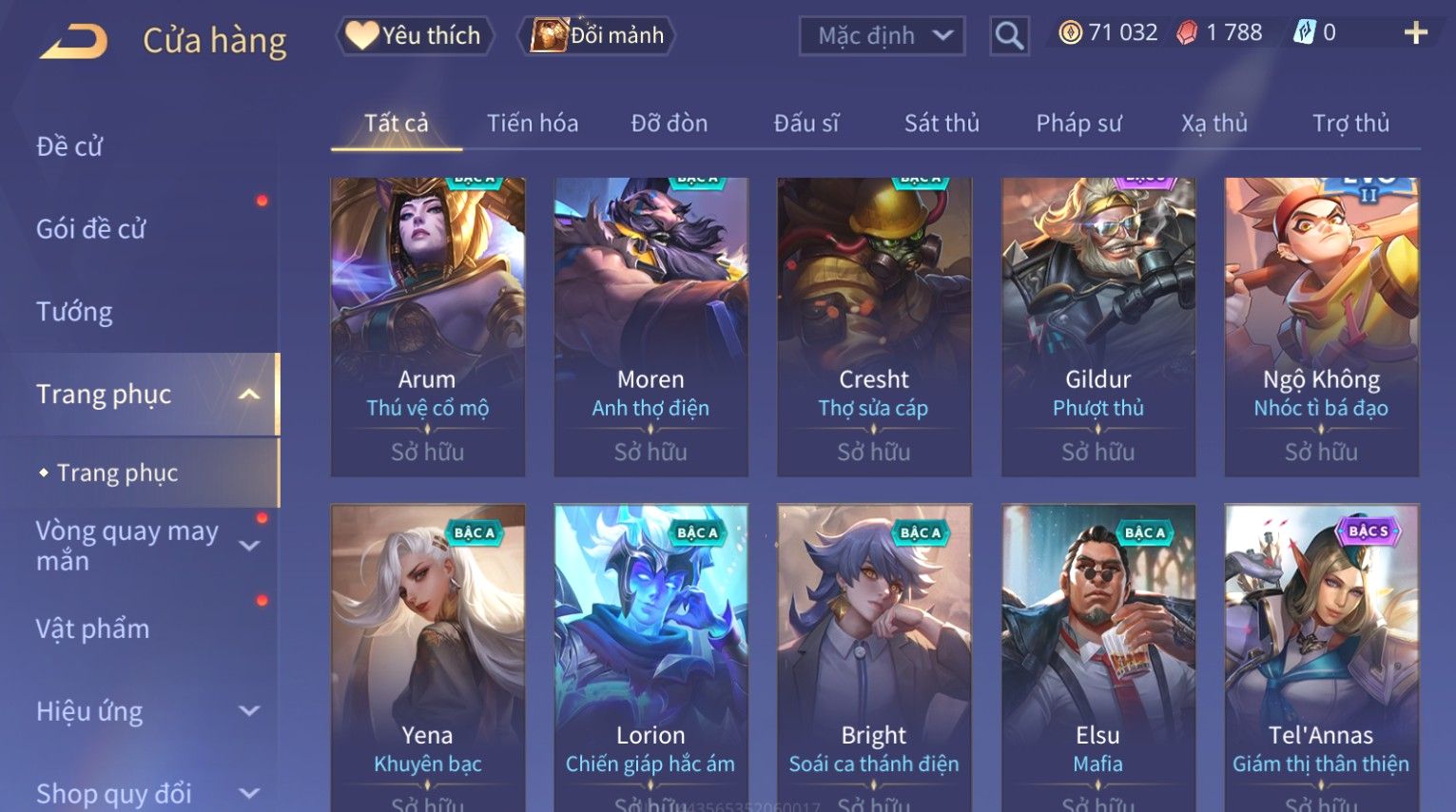1456x812 pixels.
Task: Collapse the Trang phục sidebar section
Action: [249, 395]
